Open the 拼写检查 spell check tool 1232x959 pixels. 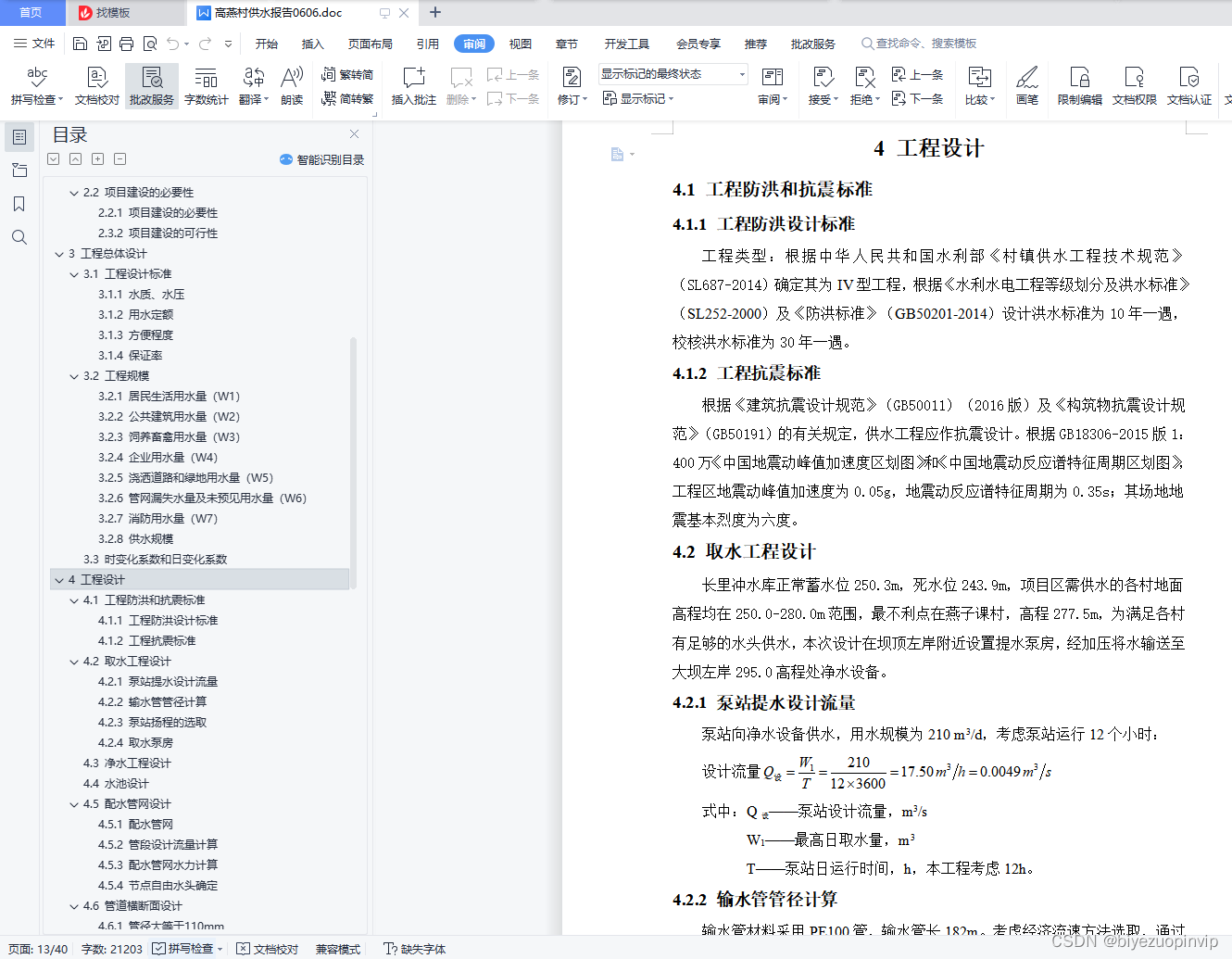(x=37, y=86)
